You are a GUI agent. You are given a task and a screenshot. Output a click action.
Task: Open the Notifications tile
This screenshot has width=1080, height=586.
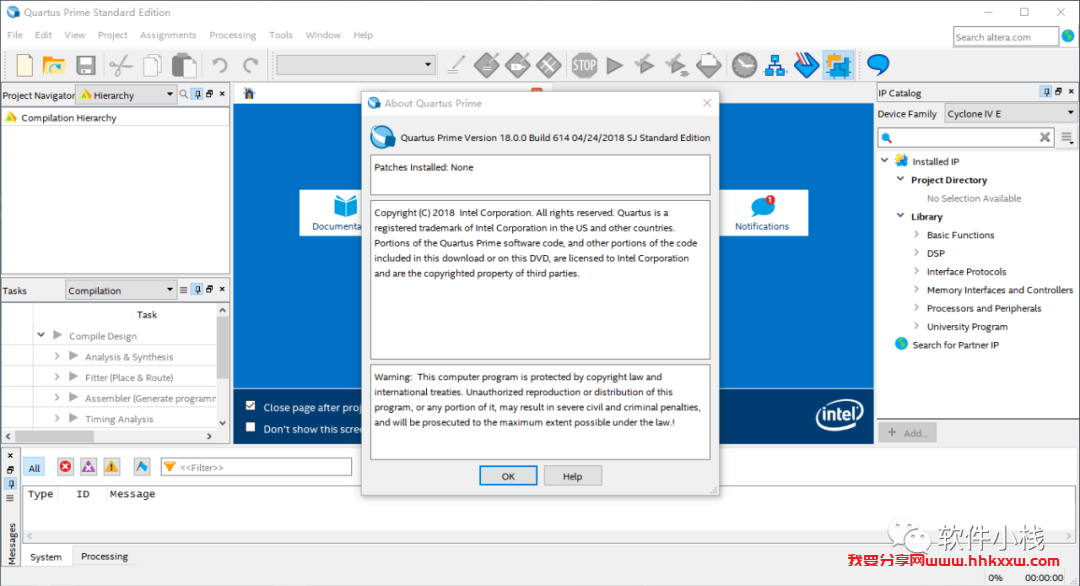762,213
